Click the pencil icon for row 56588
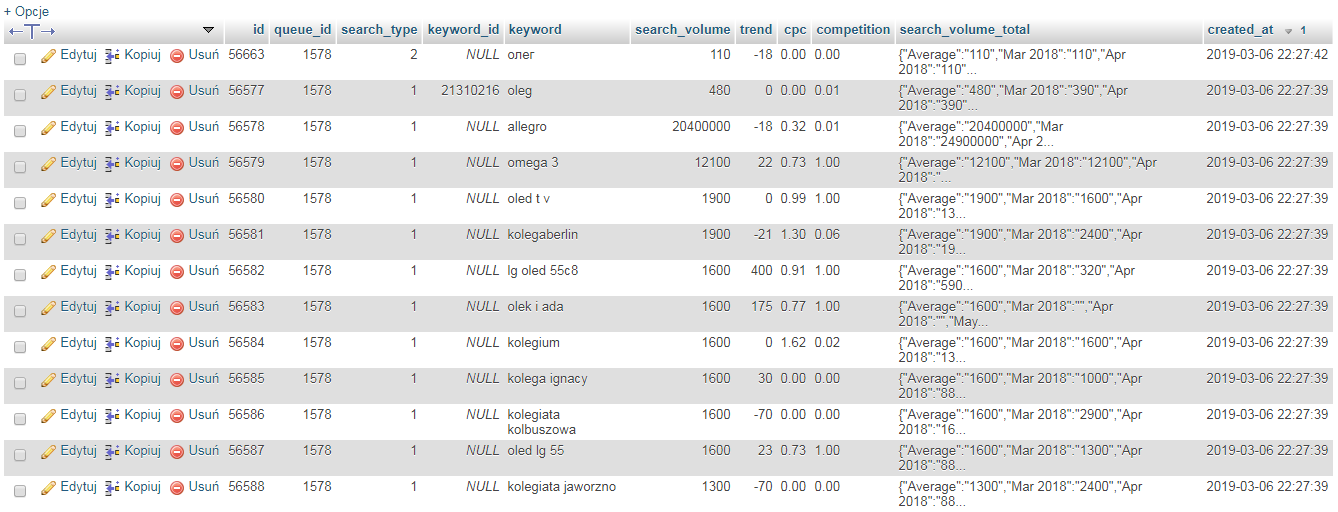The width and height of the screenshot is (1338, 512). pyautogui.click(x=48, y=488)
